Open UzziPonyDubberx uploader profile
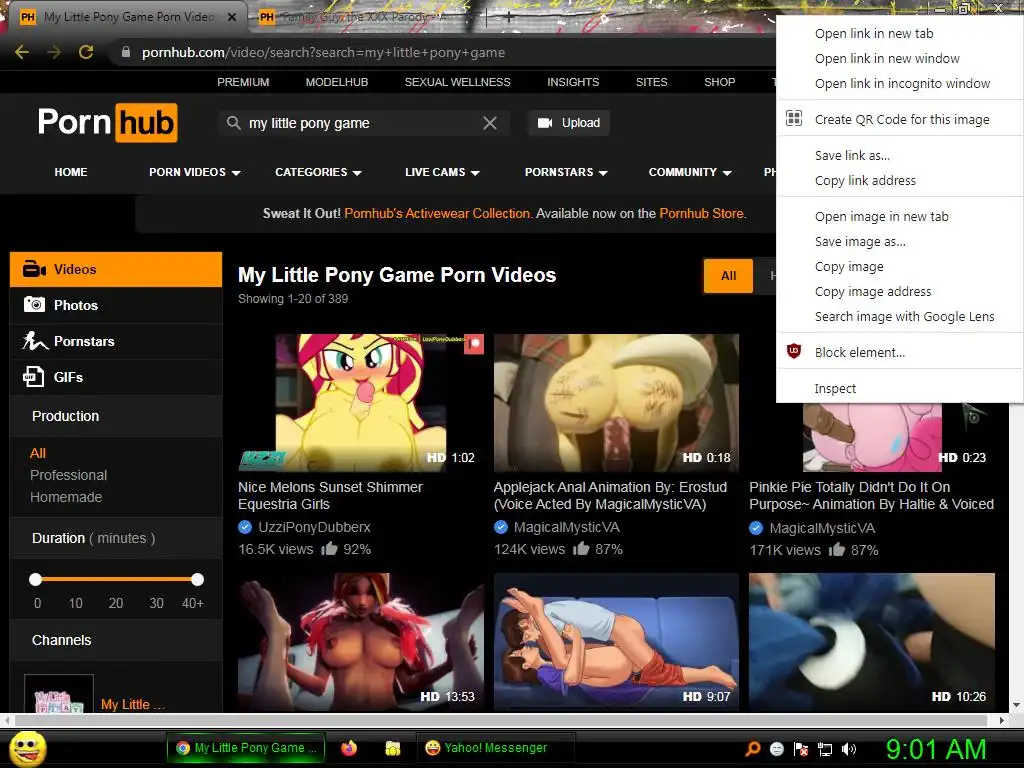Image resolution: width=1024 pixels, height=768 pixels. [314, 527]
